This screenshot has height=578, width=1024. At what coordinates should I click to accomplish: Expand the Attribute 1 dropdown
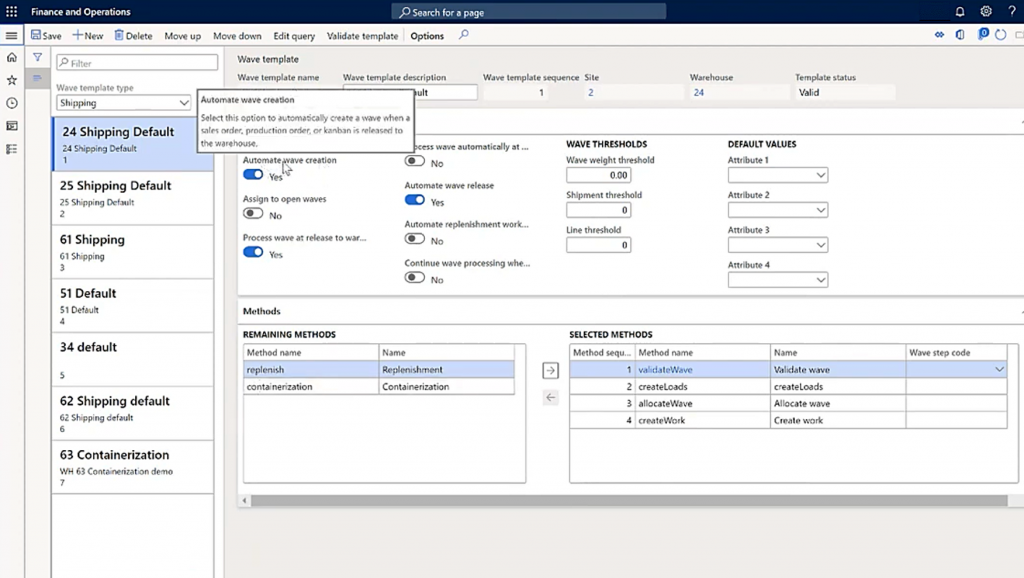pyautogui.click(x=778, y=175)
